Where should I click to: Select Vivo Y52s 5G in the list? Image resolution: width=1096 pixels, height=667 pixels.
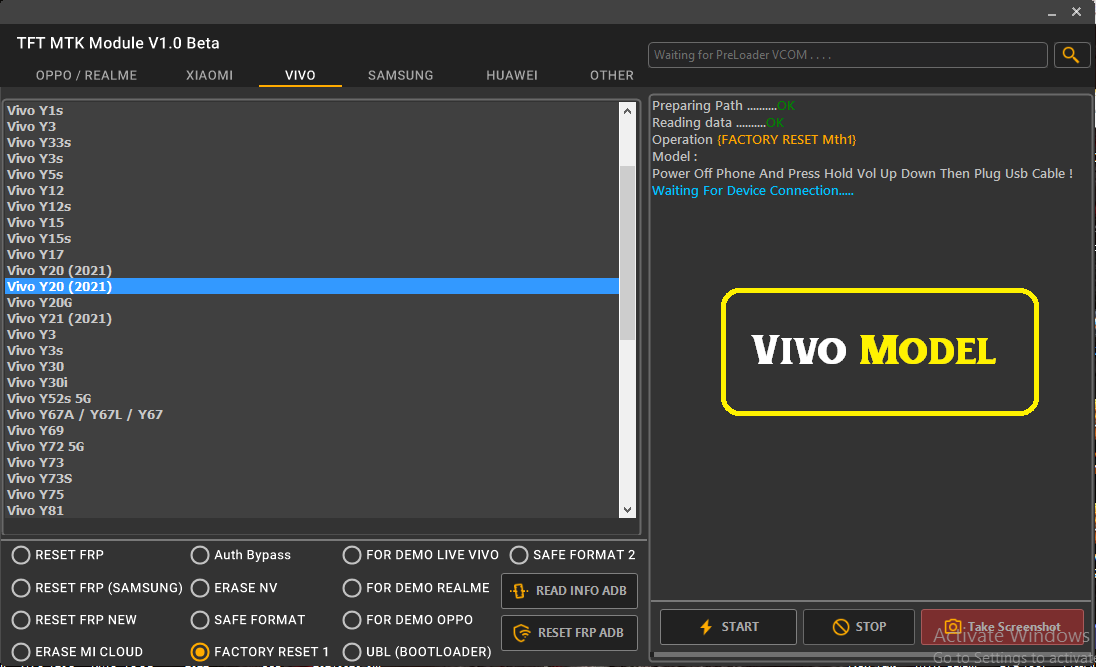click(312, 399)
